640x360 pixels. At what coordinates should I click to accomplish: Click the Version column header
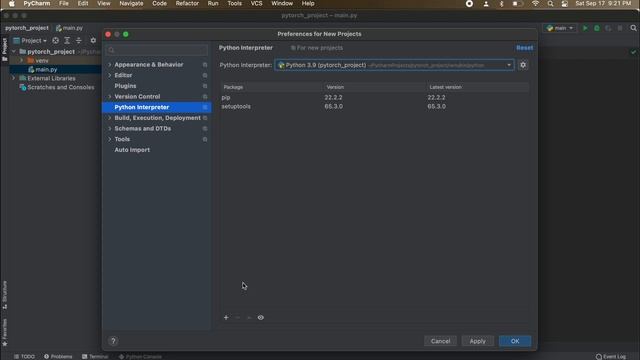tap(374, 87)
